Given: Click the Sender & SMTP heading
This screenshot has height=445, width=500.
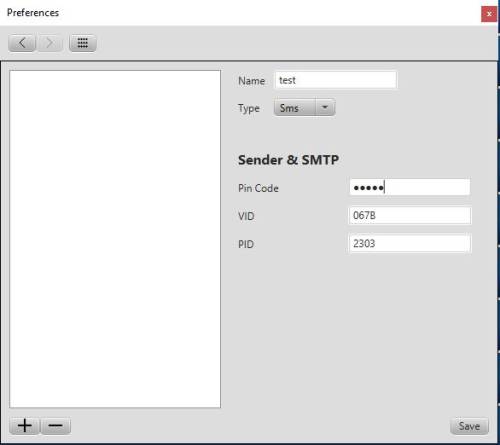Looking at the screenshot, I should (x=288, y=160).
